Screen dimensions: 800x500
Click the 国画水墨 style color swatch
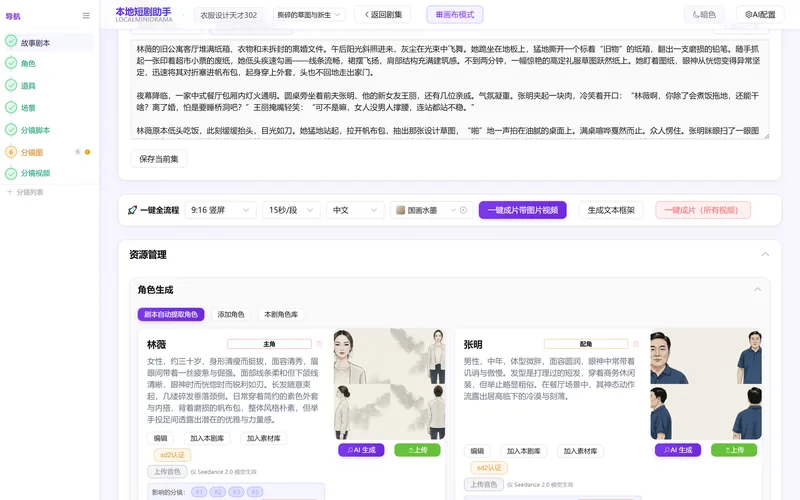pyautogui.click(x=401, y=210)
